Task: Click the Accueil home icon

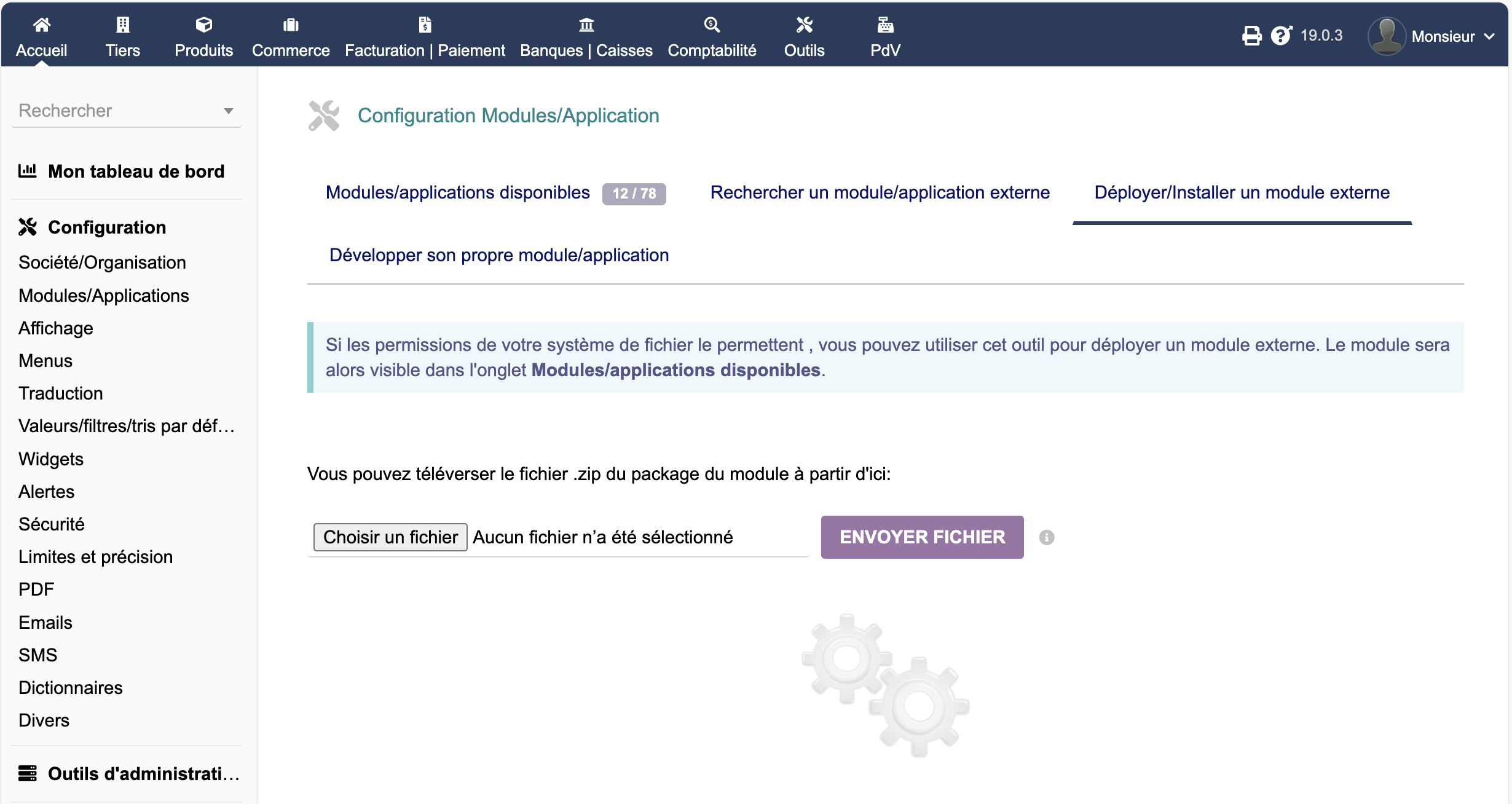Action: click(41, 25)
